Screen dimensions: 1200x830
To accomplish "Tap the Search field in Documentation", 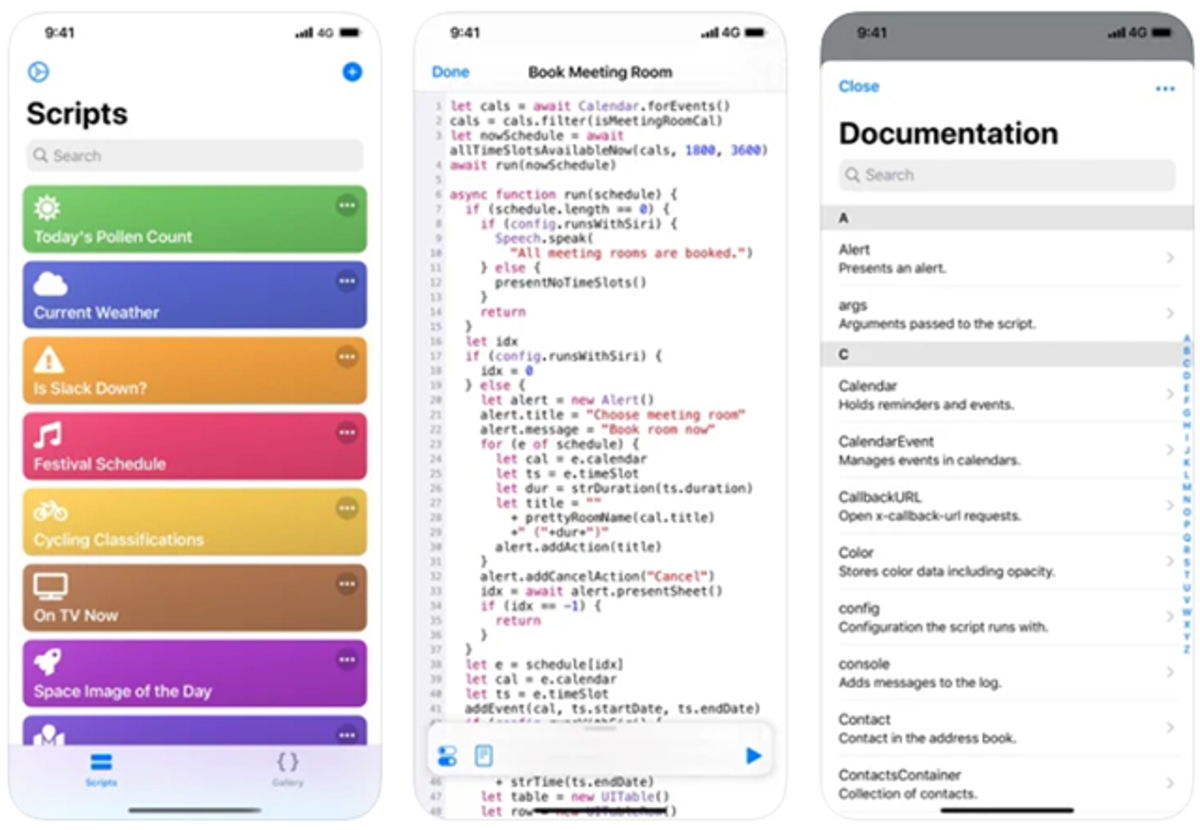I will click(1005, 175).
